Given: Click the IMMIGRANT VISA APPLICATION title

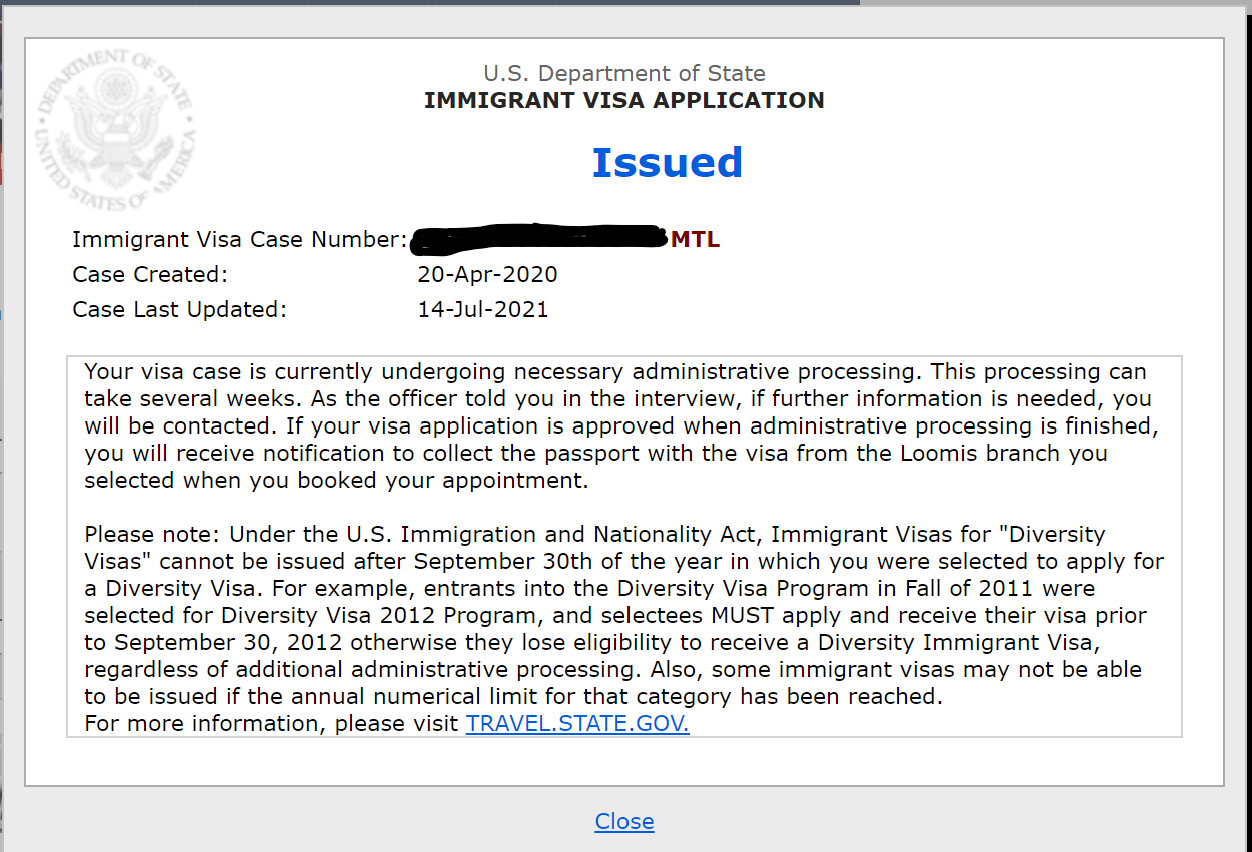Looking at the screenshot, I should click(x=624, y=100).
